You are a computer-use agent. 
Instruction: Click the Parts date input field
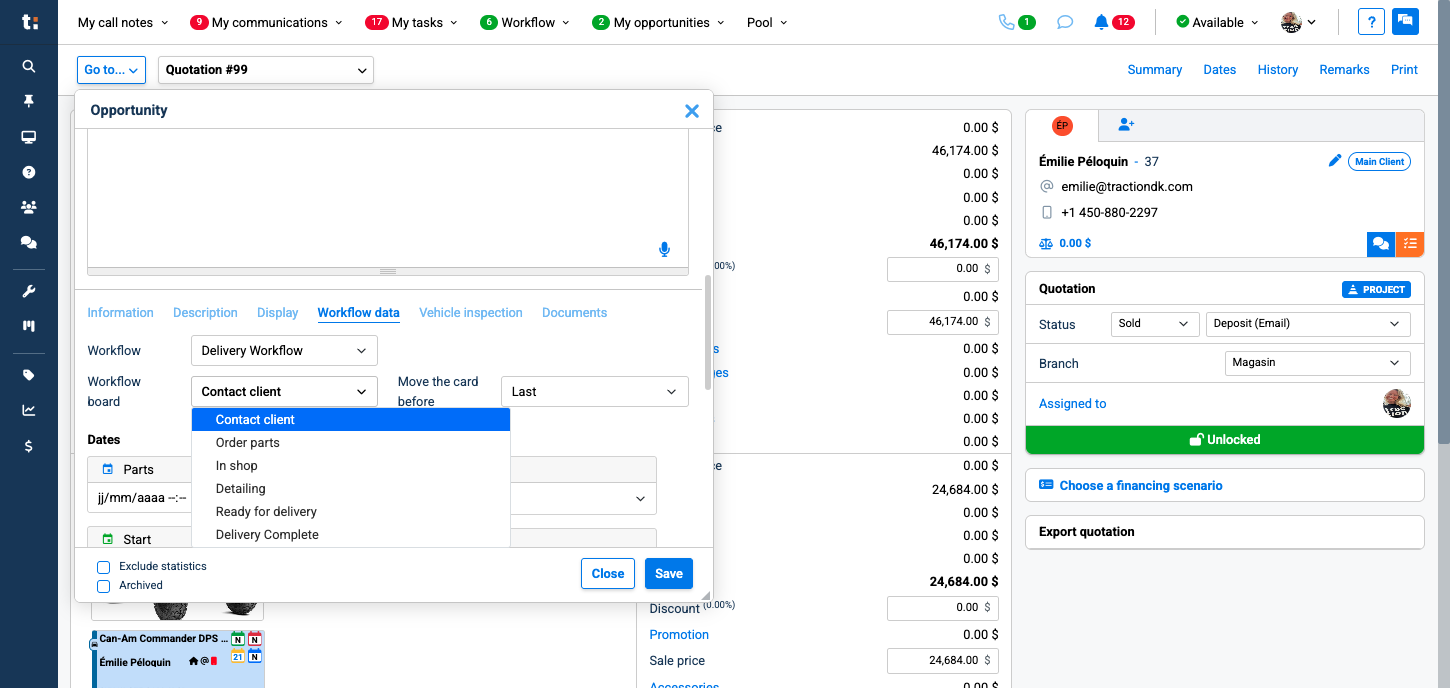[142, 498]
